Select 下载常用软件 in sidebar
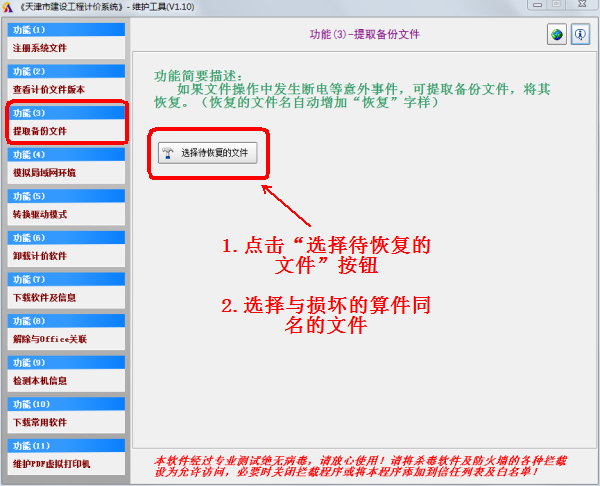Viewport: 600px width, 486px height. point(65,422)
